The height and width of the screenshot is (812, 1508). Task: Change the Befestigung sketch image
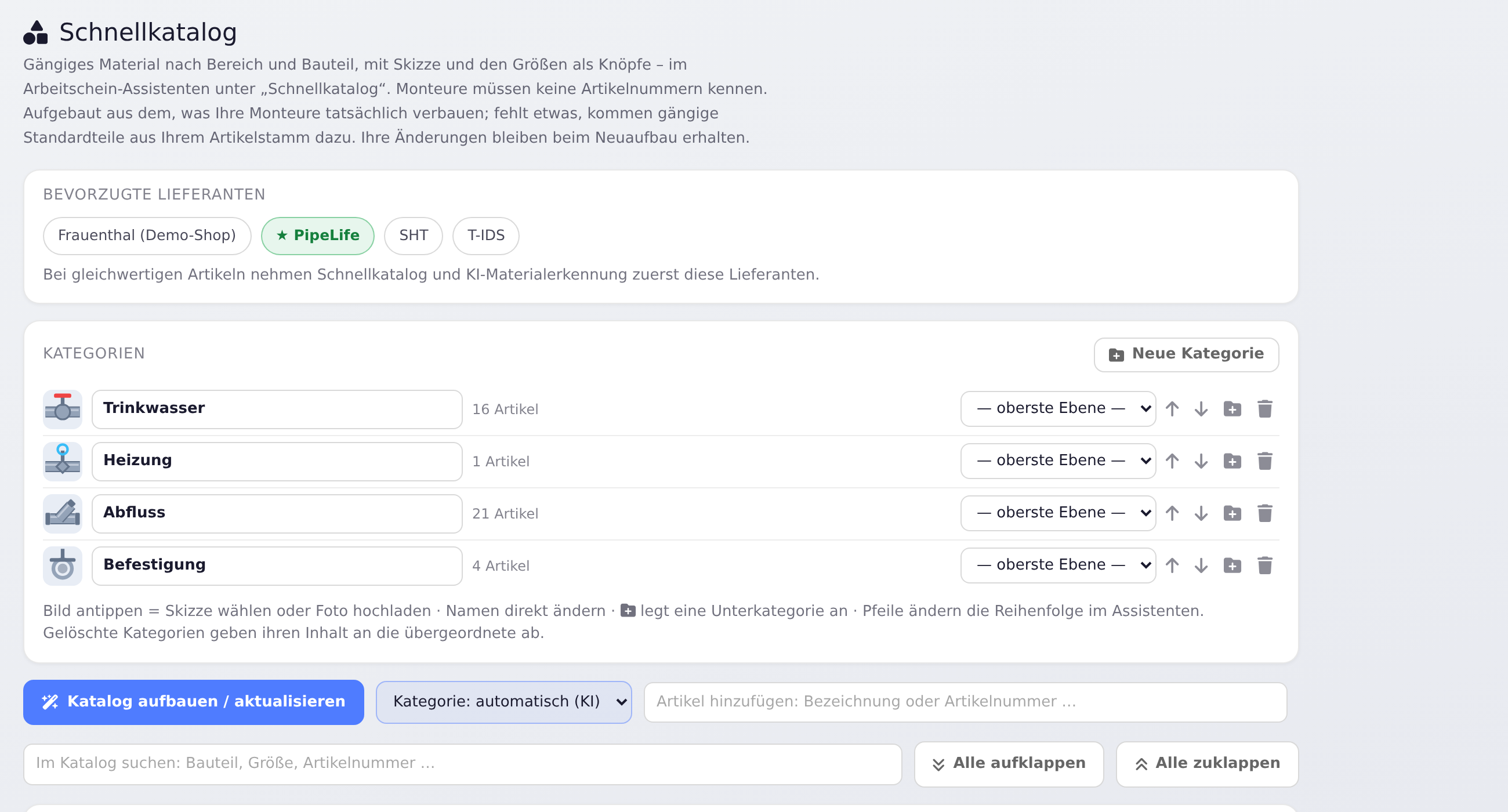(63, 565)
